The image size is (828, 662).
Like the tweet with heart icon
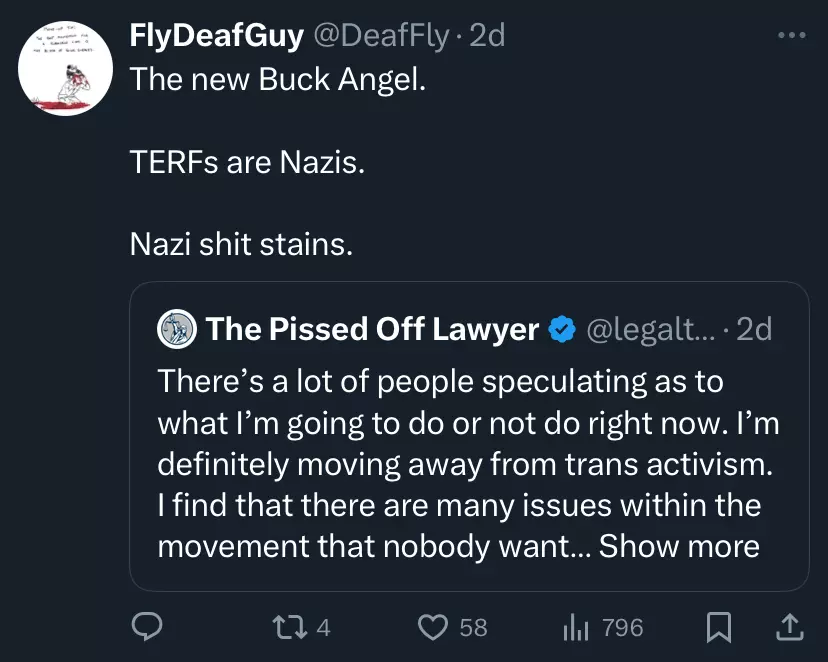click(433, 628)
